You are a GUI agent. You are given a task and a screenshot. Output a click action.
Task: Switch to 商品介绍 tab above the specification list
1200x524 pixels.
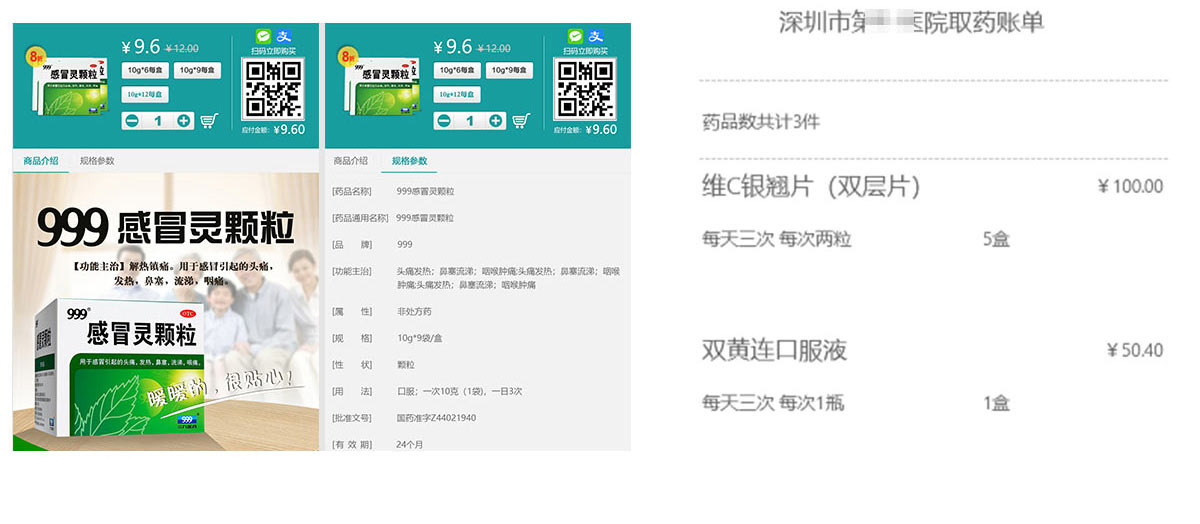350,161
